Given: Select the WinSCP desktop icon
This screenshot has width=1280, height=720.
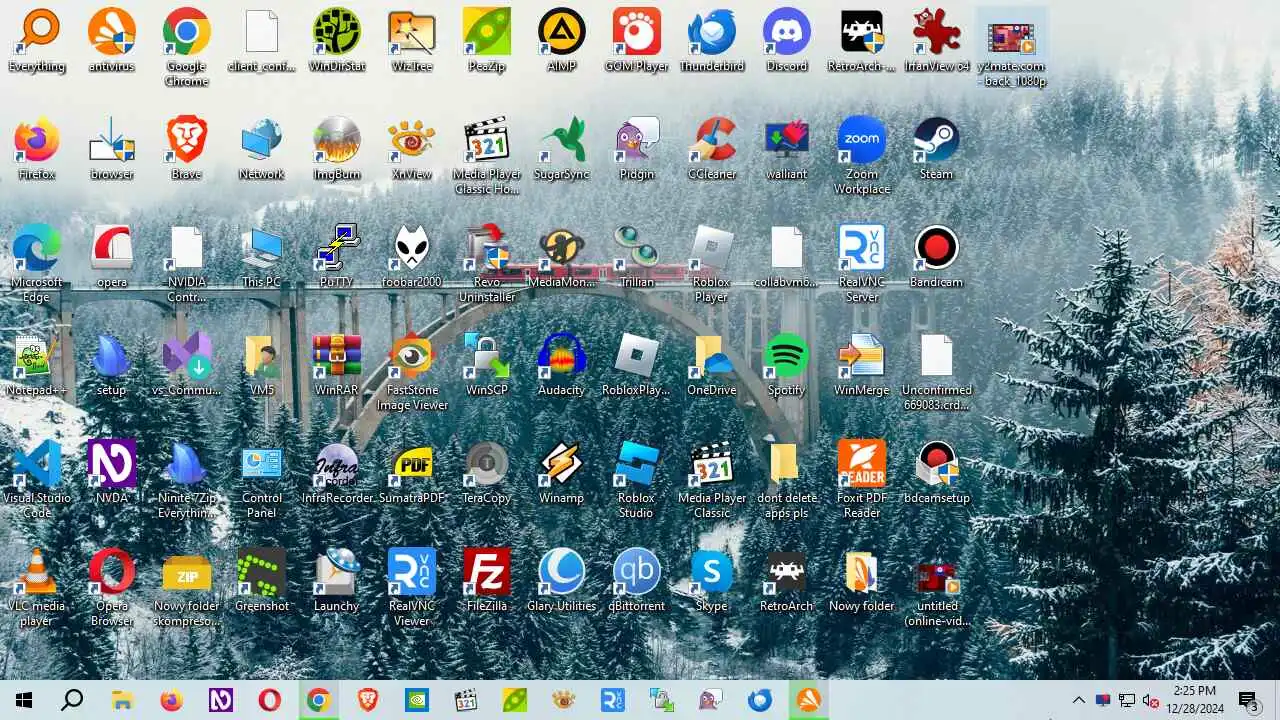Looking at the screenshot, I should pos(487,364).
